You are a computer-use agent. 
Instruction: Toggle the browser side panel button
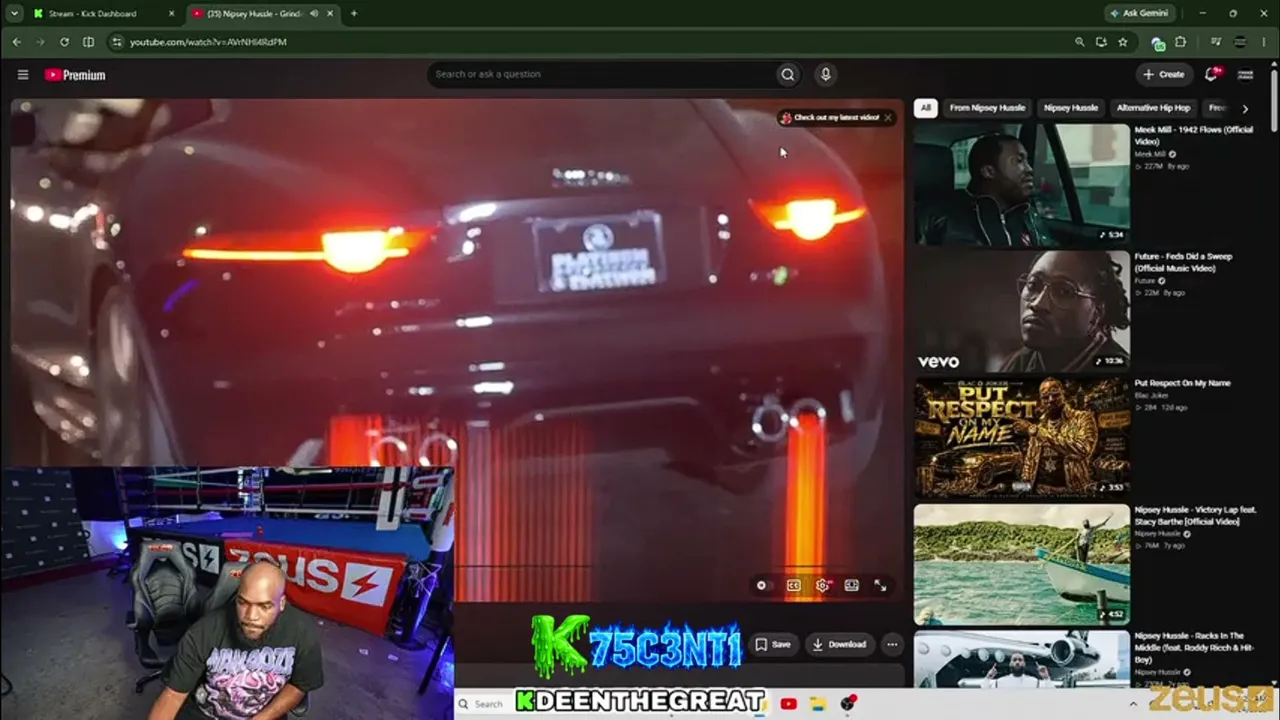click(88, 42)
